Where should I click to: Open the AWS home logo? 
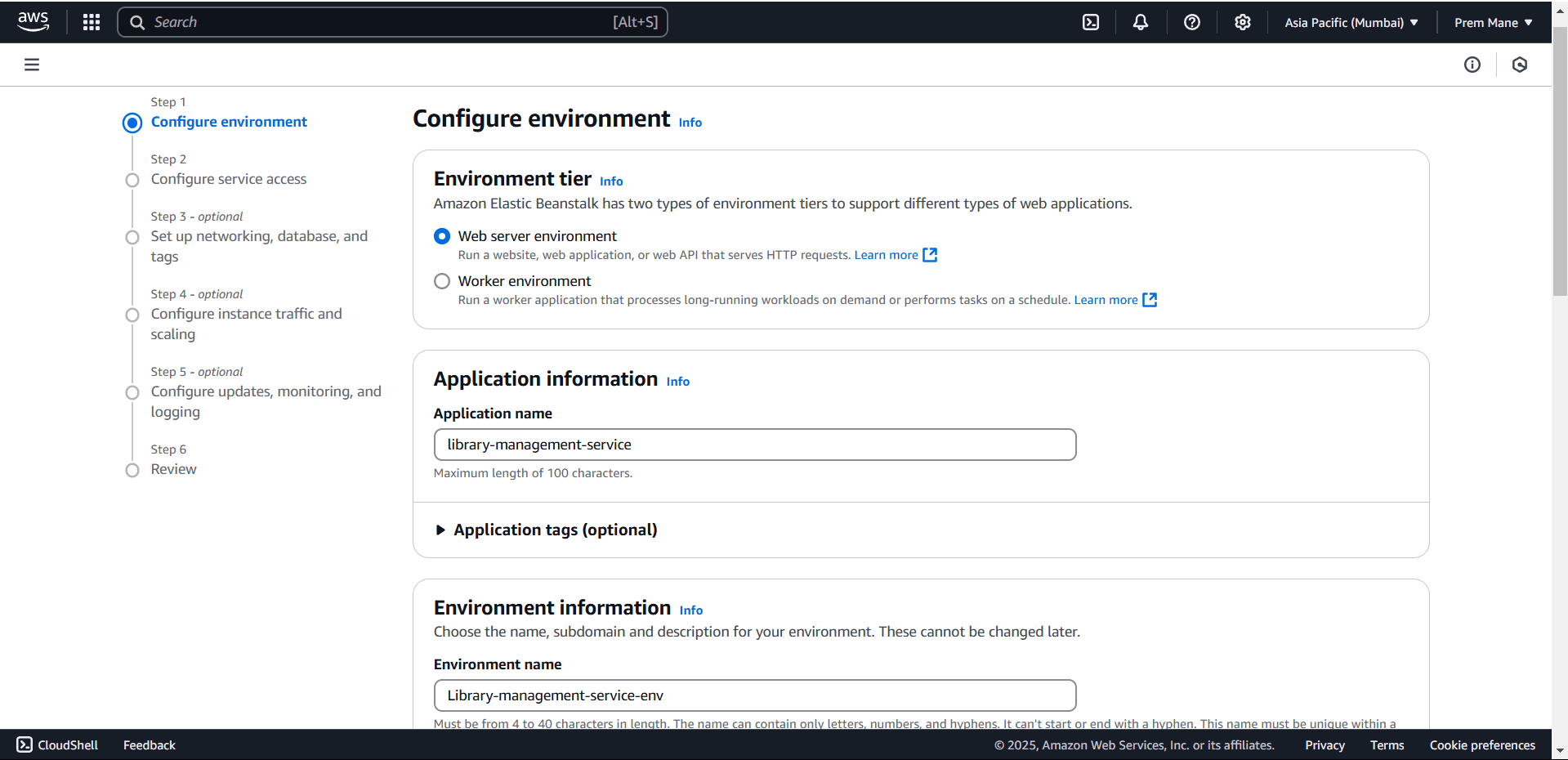(x=34, y=22)
